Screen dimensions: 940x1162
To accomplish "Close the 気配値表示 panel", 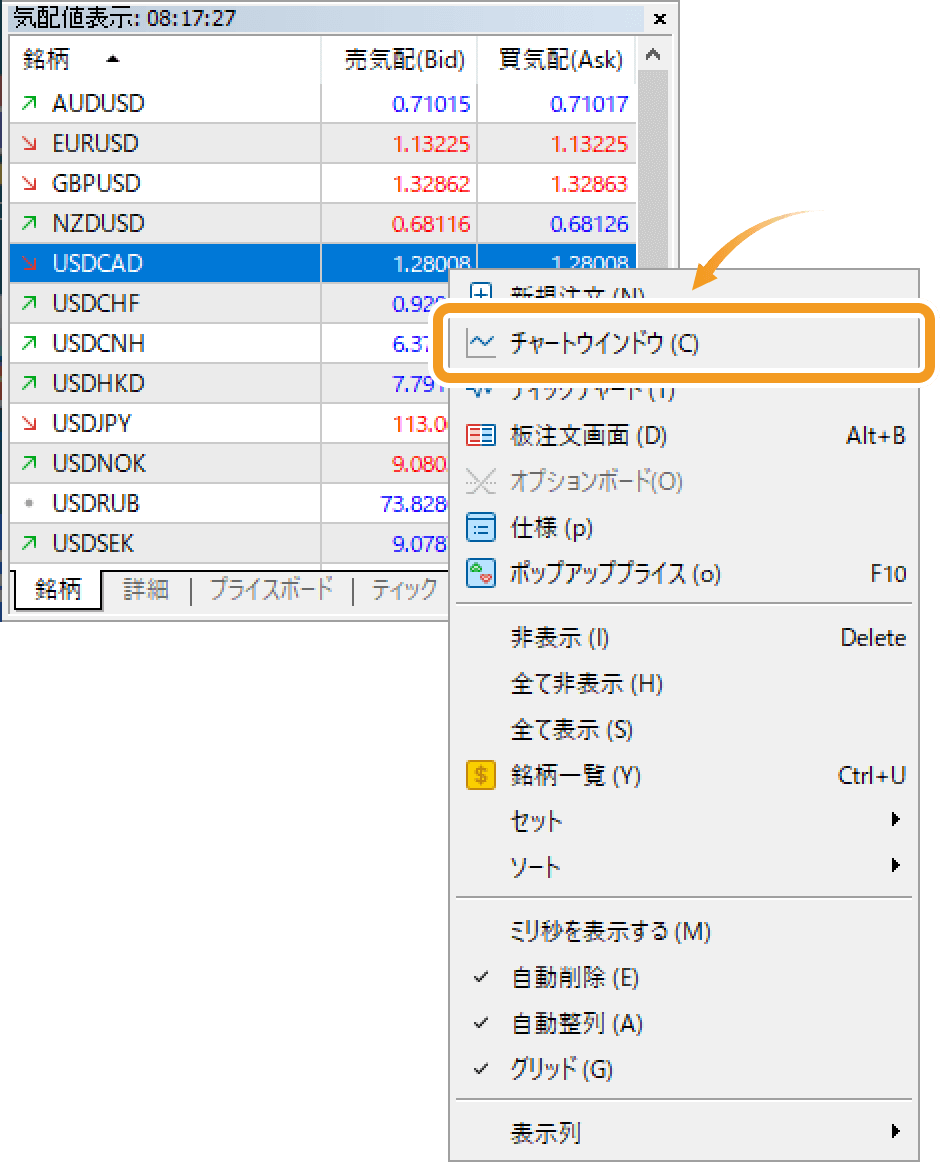I will pos(660,19).
